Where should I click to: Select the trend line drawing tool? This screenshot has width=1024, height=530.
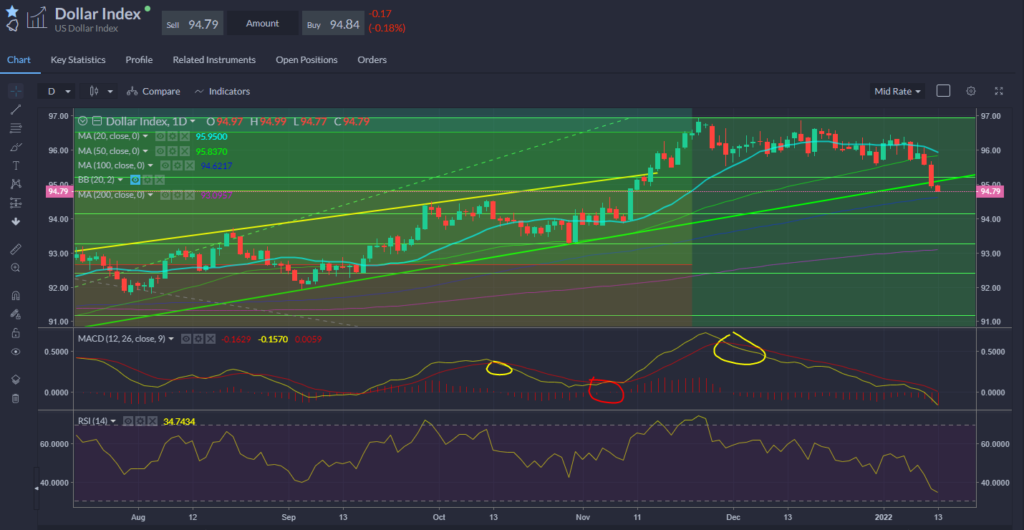pyautogui.click(x=15, y=108)
